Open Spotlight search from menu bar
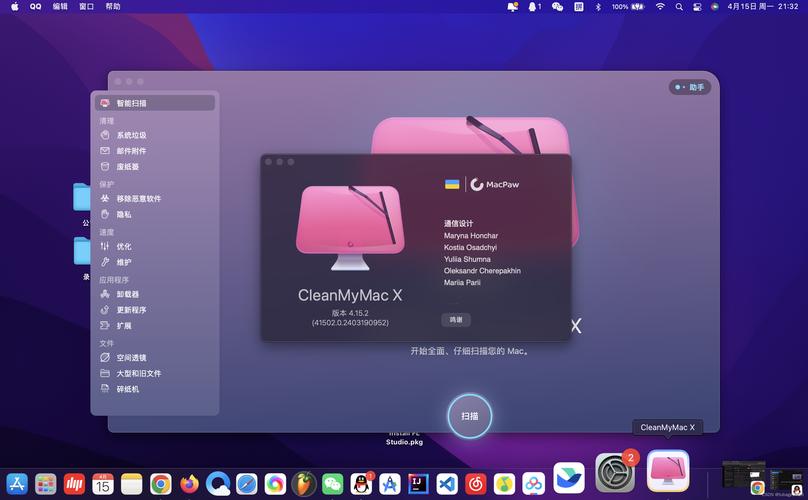Image resolution: width=808 pixels, height=500 pixels. coord(679,7)
